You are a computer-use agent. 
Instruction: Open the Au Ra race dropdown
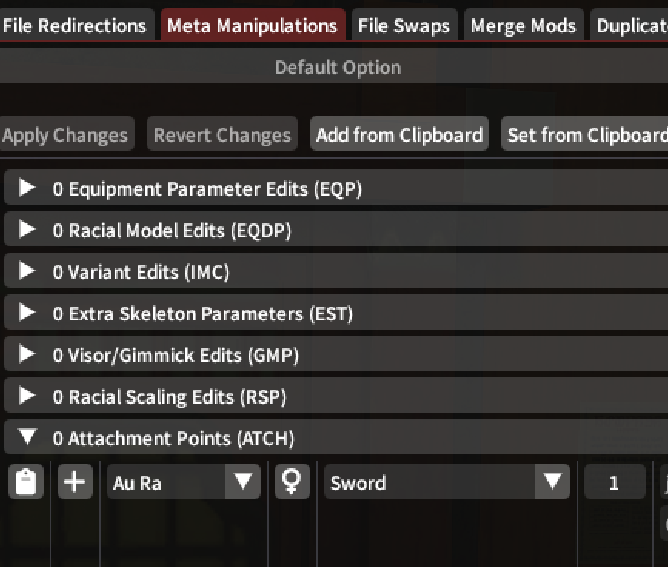(x=183, y=483)
